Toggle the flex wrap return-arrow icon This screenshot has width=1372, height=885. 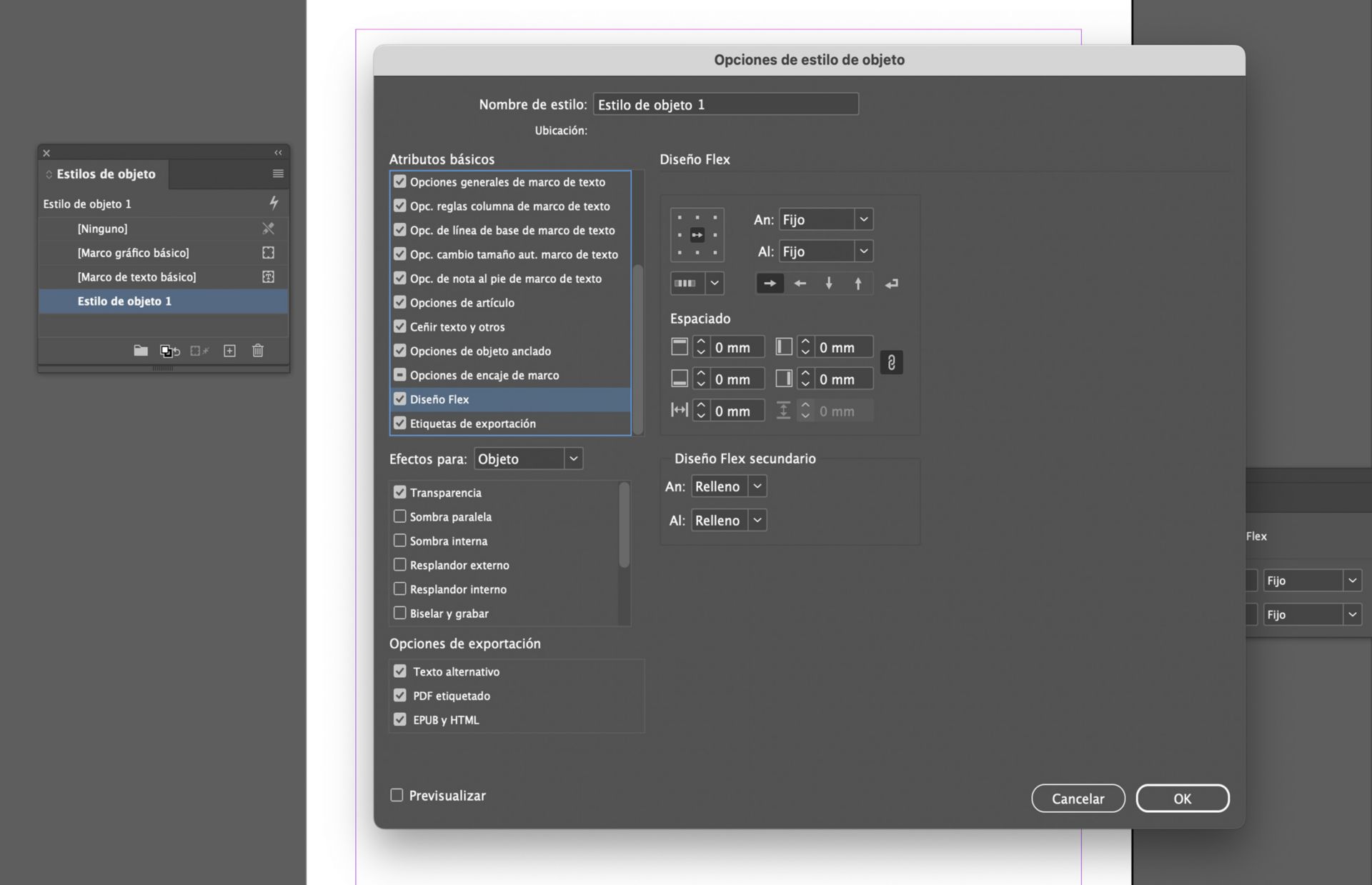click(x=891, y=284)
